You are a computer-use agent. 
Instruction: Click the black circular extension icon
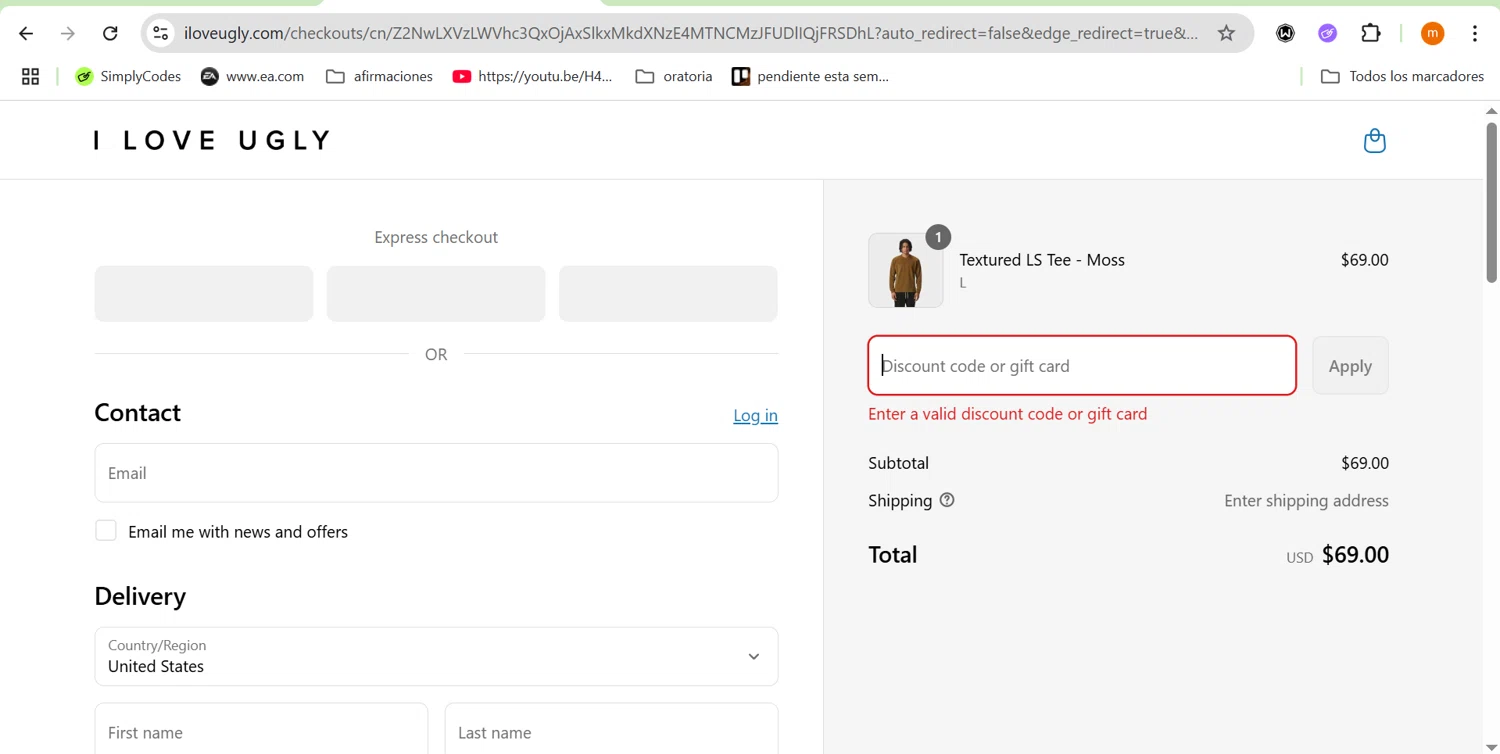click(1285, 33)
